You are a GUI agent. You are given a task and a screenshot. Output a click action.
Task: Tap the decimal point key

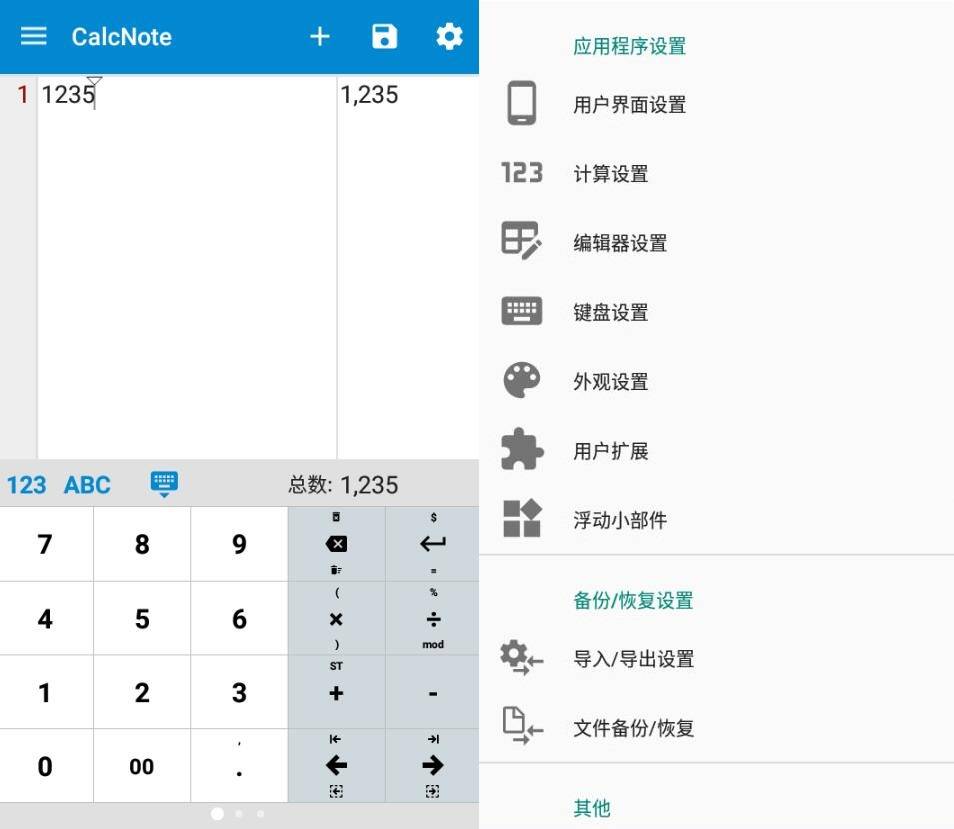point(239,766)
